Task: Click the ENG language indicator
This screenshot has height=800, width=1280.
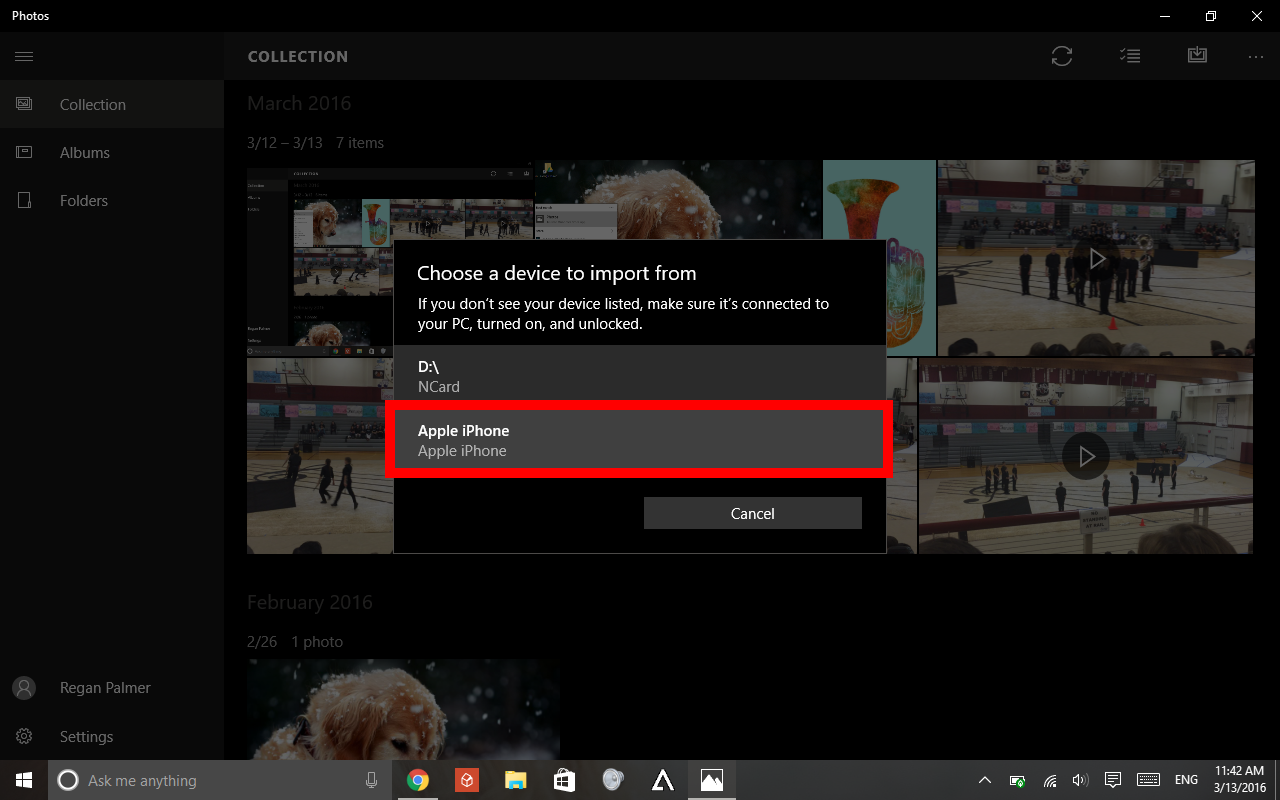Action: [x=1186, y=780]
